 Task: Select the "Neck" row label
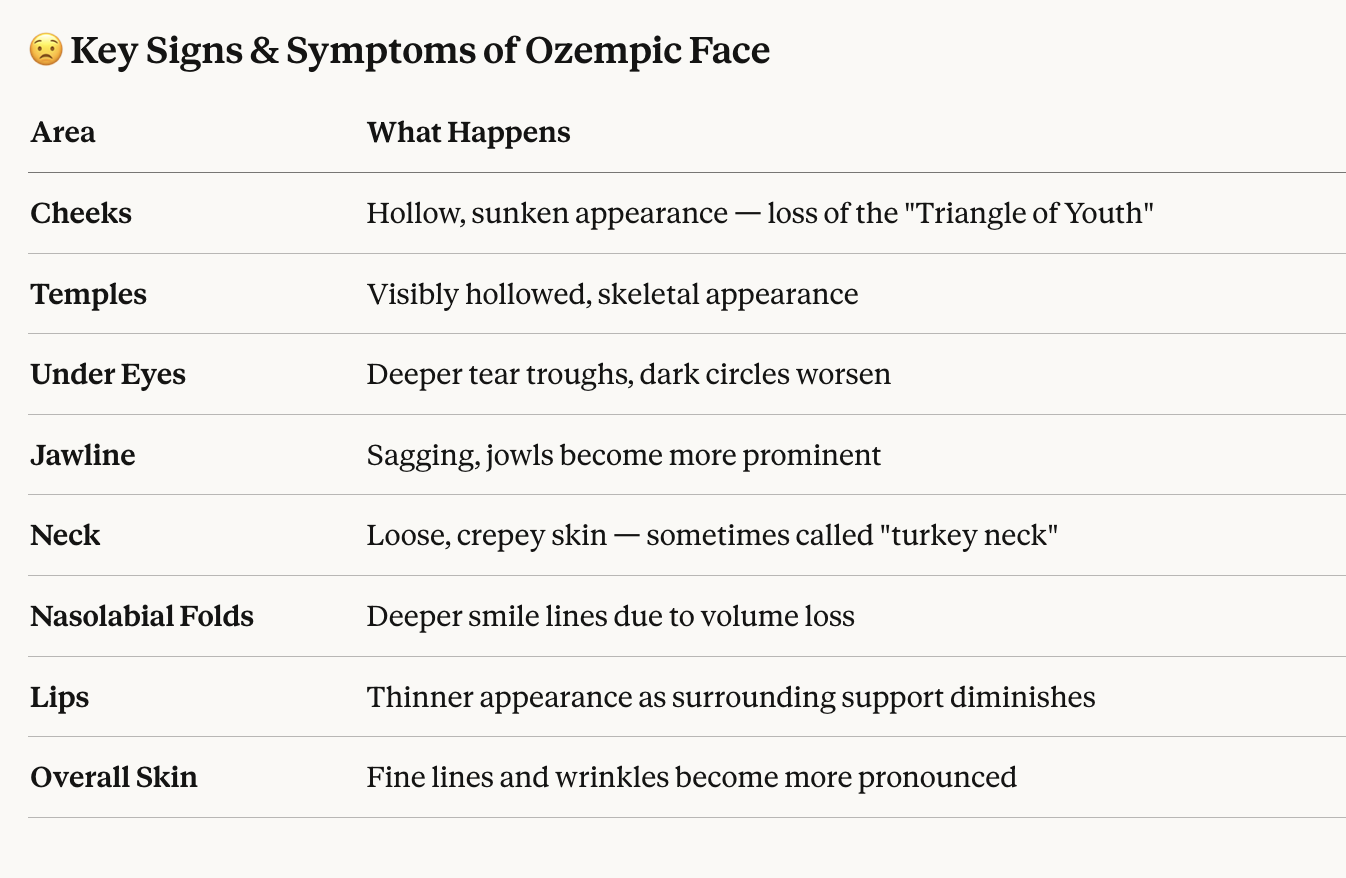pyautogui.click(x=65, y=535)
